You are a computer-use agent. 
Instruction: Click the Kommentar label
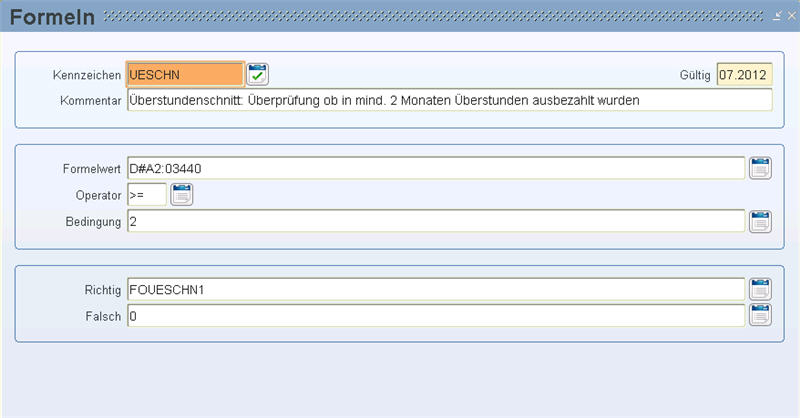91,101
